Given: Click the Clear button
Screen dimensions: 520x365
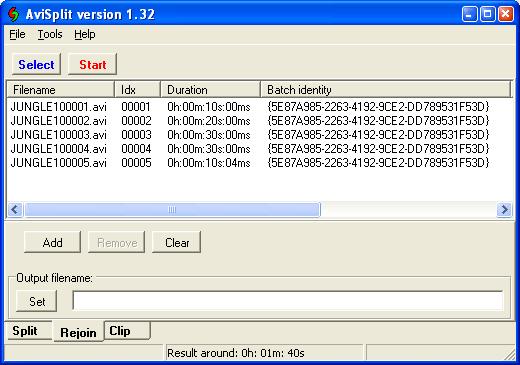Looking at the screenshot, I should (x=177, y=242).
